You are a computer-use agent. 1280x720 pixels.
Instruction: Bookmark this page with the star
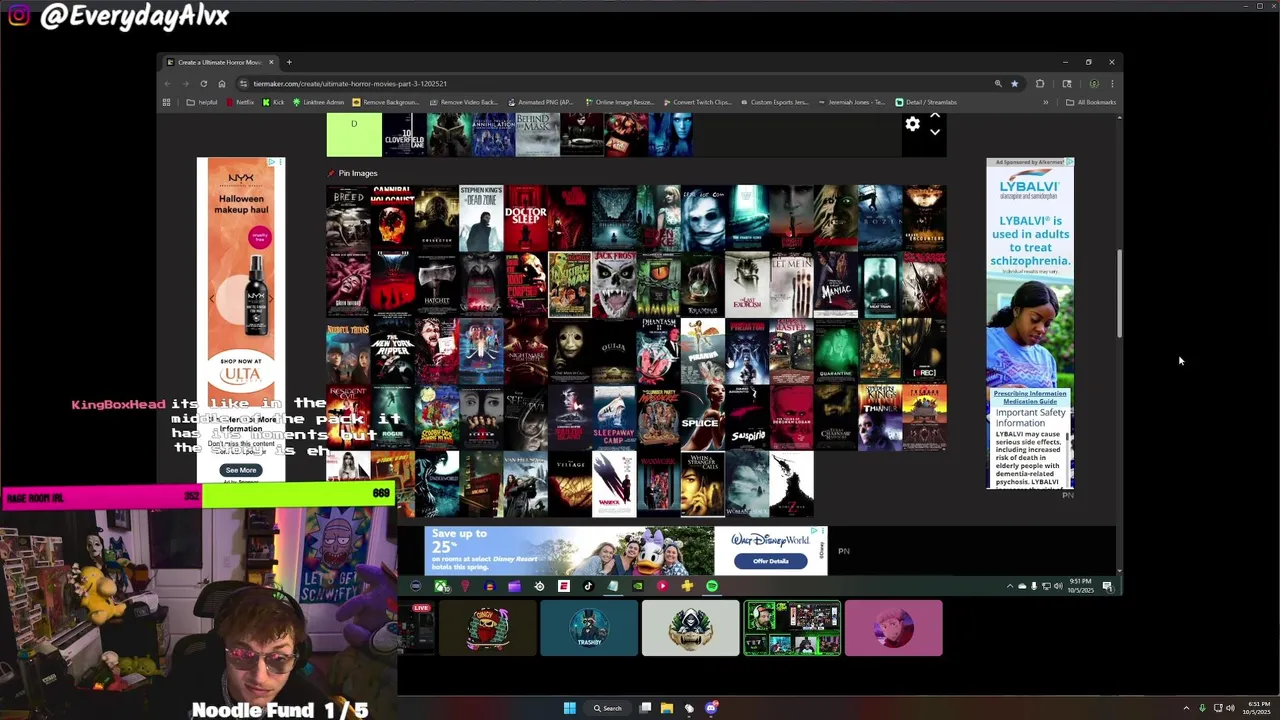click(1014, 84)
